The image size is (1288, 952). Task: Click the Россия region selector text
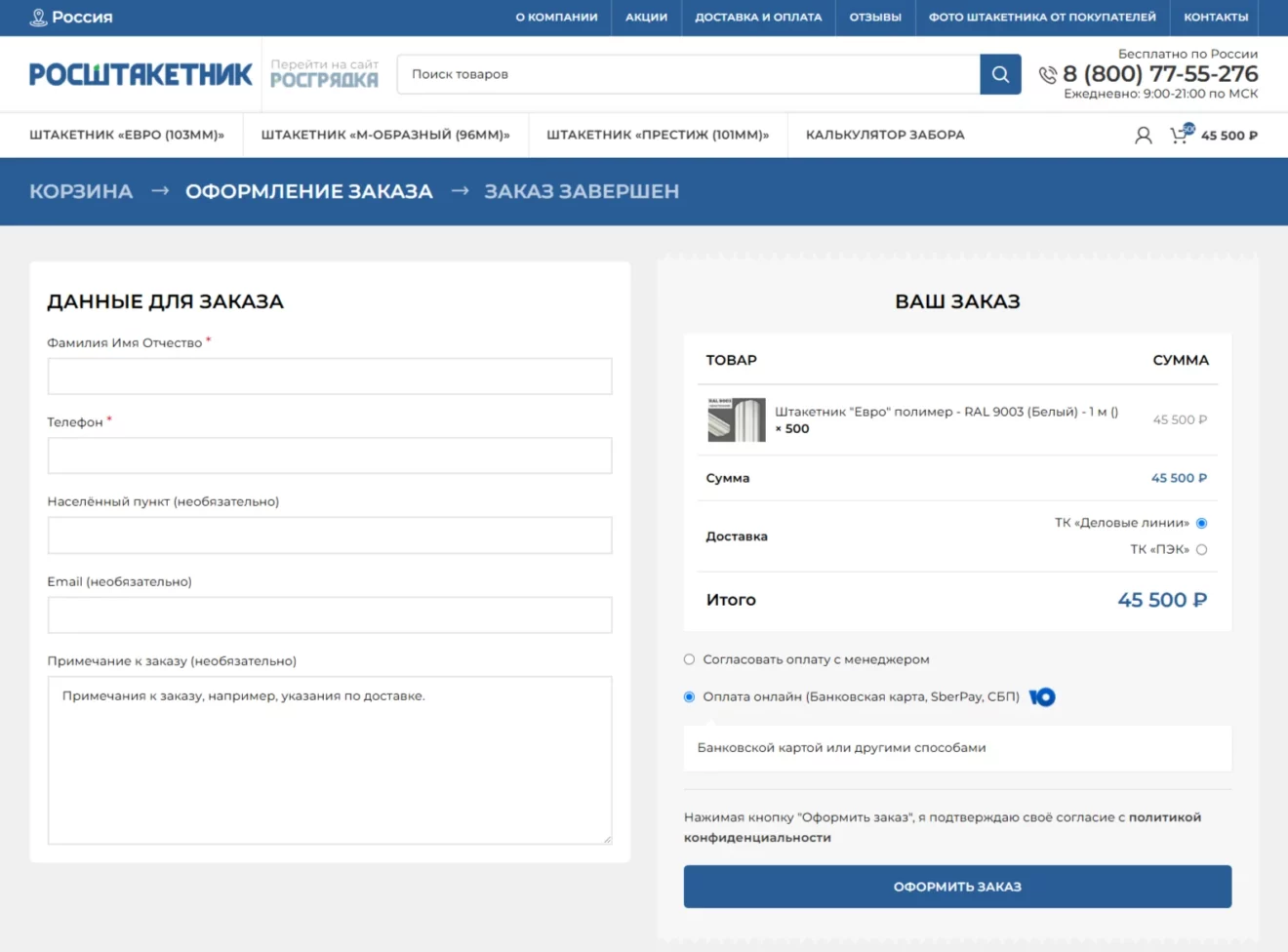(x=82, y=18)
